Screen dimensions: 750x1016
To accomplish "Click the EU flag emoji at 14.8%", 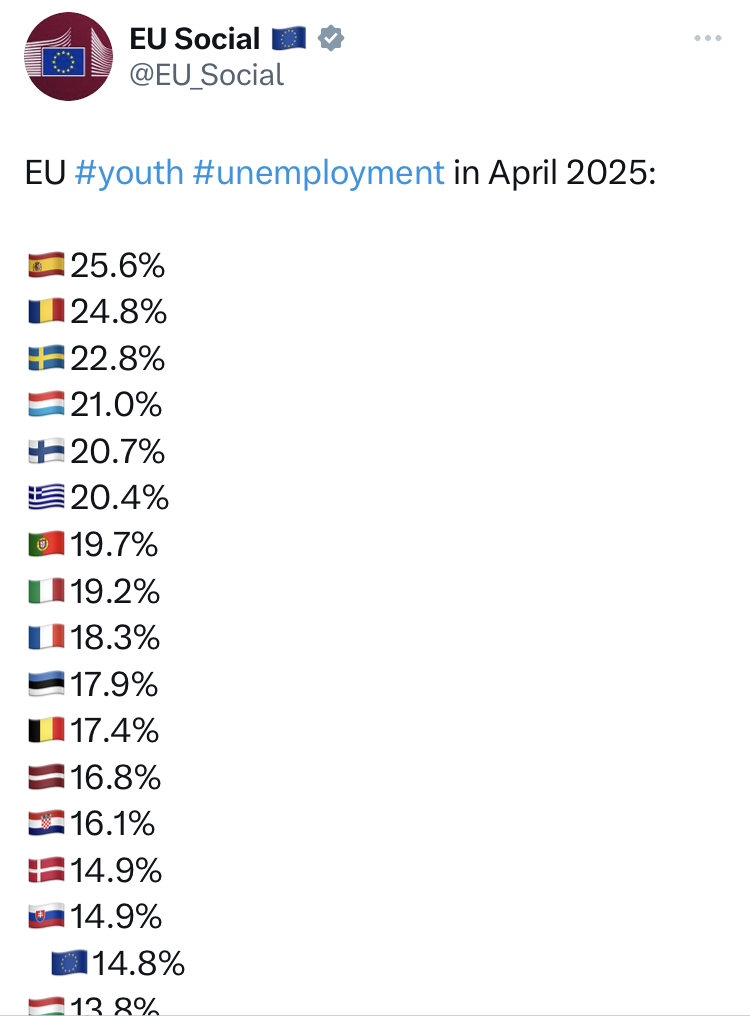I will [x=69, y=962].
